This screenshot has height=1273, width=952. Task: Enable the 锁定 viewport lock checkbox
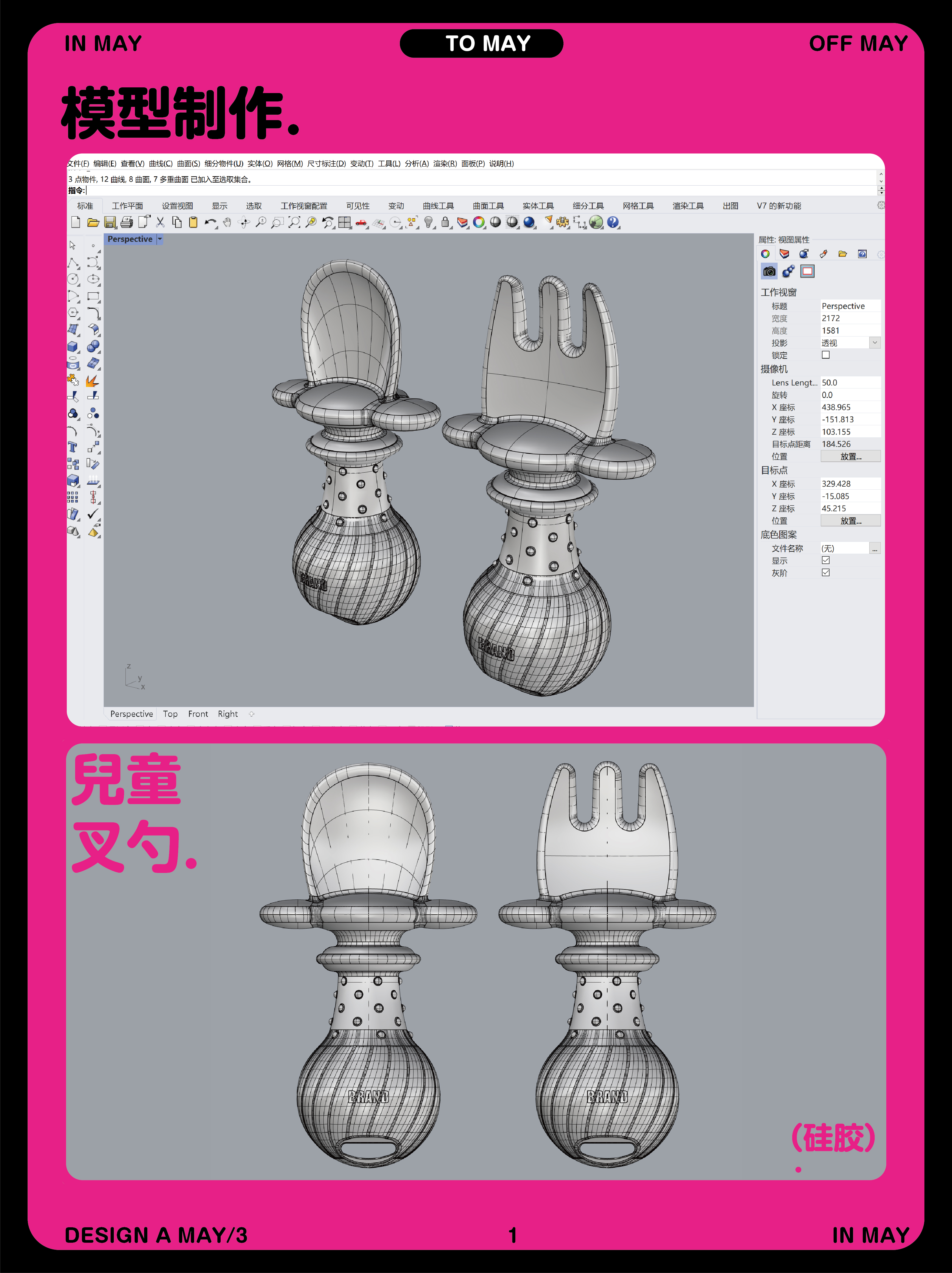(x=826, y=355)
